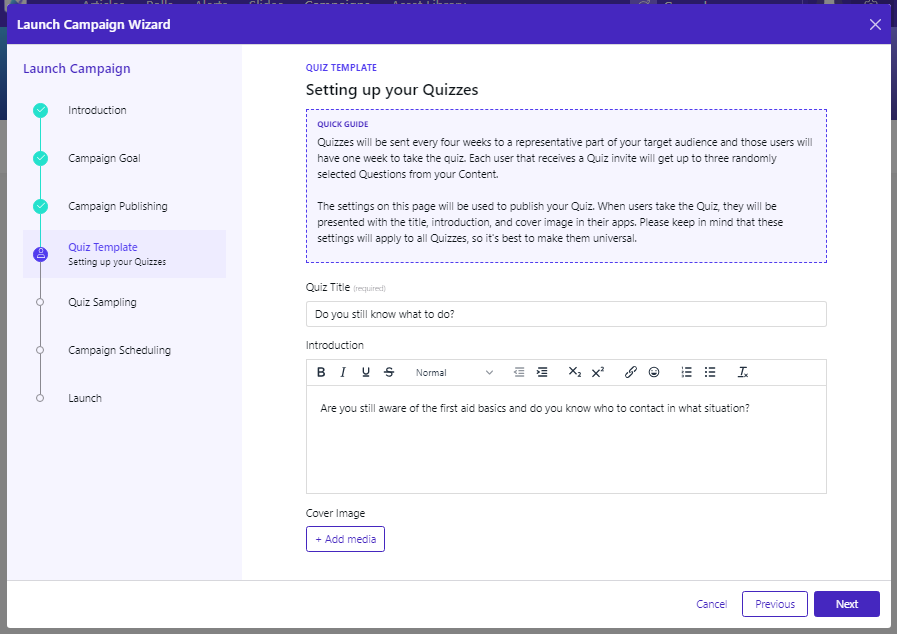Go to the Campaign Goal step
This screenshot has width=897, height=634.
(x=104, y=158)
